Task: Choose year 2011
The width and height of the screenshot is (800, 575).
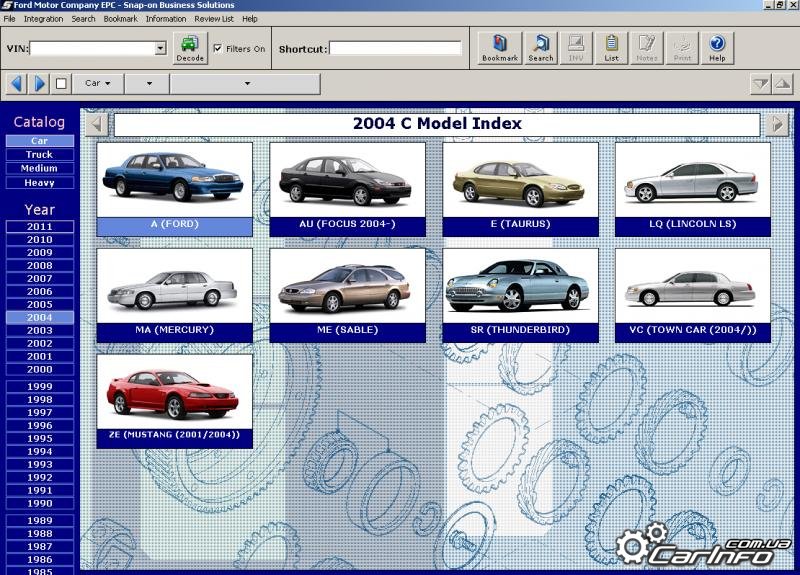Action: pyautogui.click(x=40, y=227)
